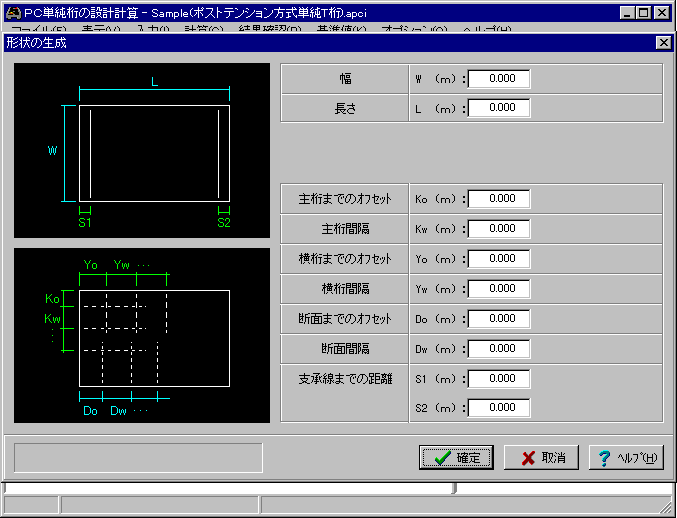Image resolution: width=677 pixels, height=518 pixels.
Task: Click the S2 distance input field
Action: (x=499, y=408)
